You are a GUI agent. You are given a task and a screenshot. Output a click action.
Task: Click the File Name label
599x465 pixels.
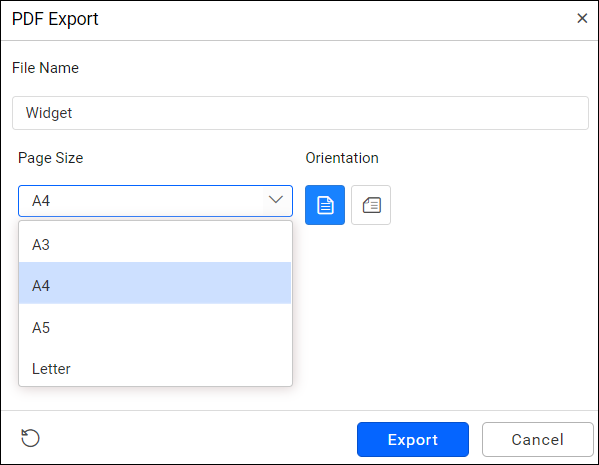pyautogui.click(x=45, y=68)
